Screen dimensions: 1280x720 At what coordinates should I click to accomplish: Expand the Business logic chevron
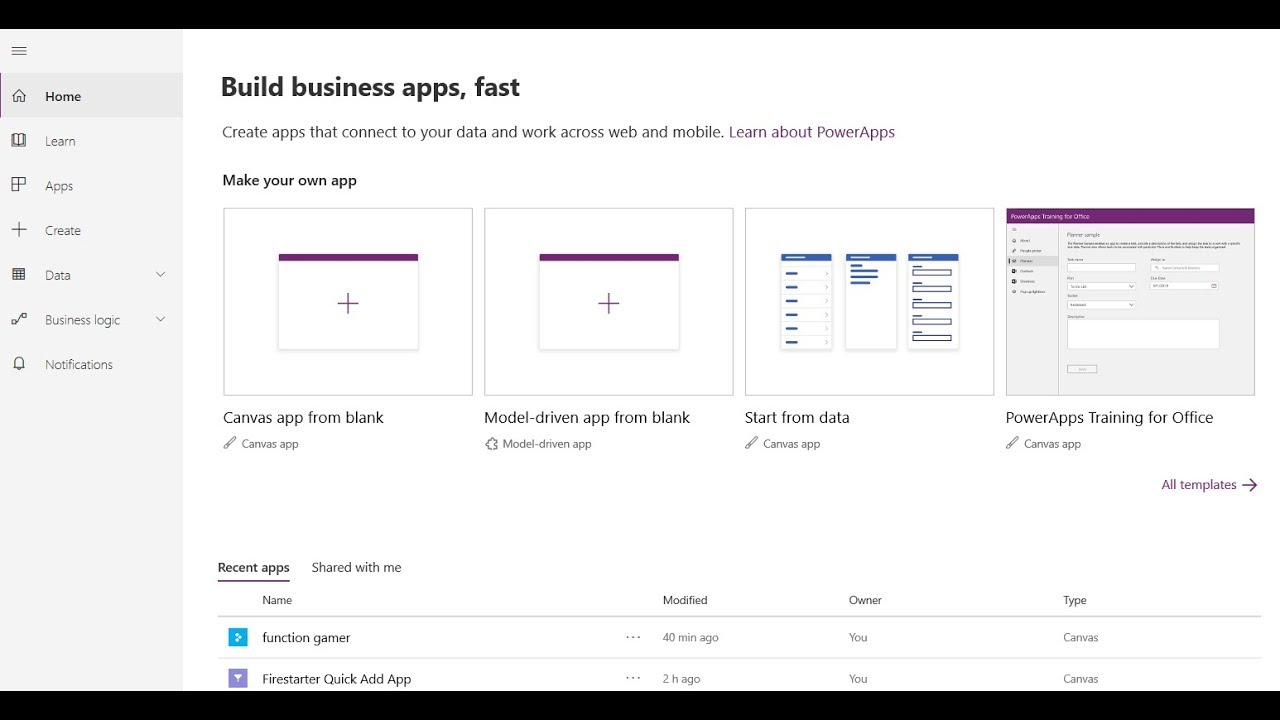pyautogui.click(x=160, y=319)
